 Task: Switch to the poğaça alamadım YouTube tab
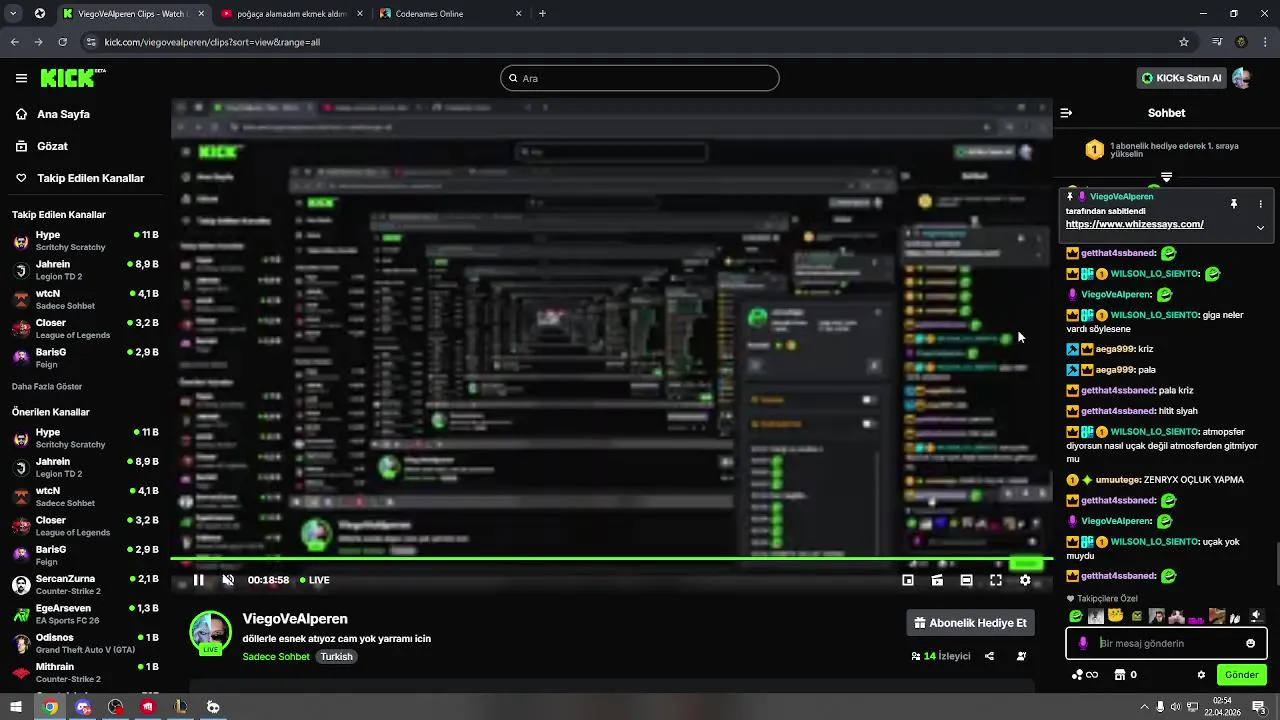click(x=290, y=14)
